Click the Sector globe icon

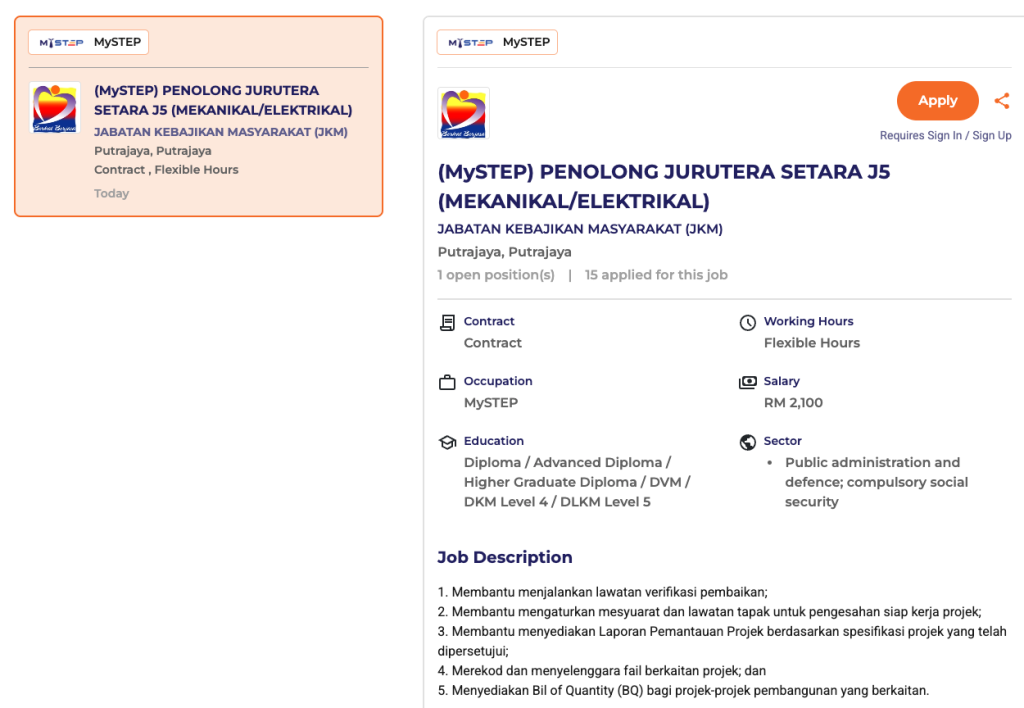click(x=747, y=442)
